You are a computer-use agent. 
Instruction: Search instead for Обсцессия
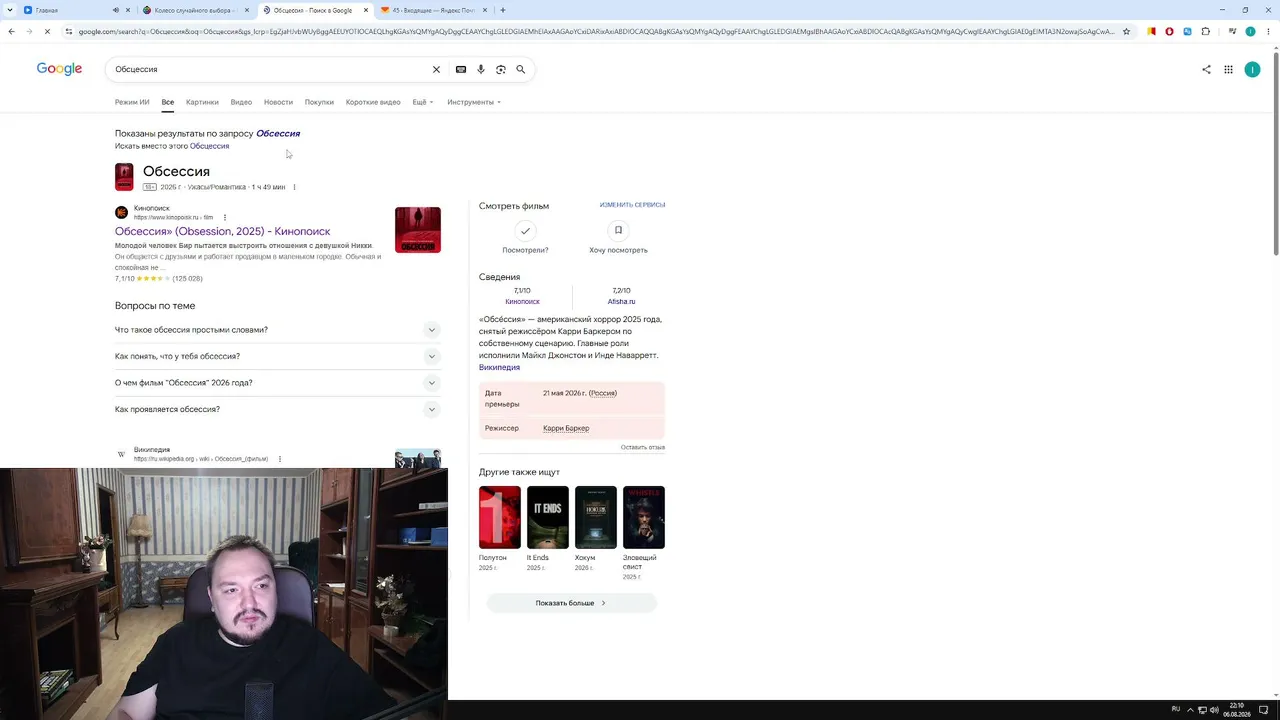(x=209, y=146)
